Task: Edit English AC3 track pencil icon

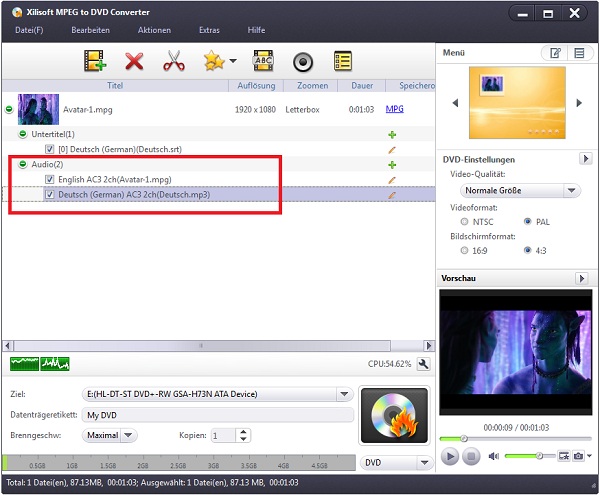Action: coord(391,180)
